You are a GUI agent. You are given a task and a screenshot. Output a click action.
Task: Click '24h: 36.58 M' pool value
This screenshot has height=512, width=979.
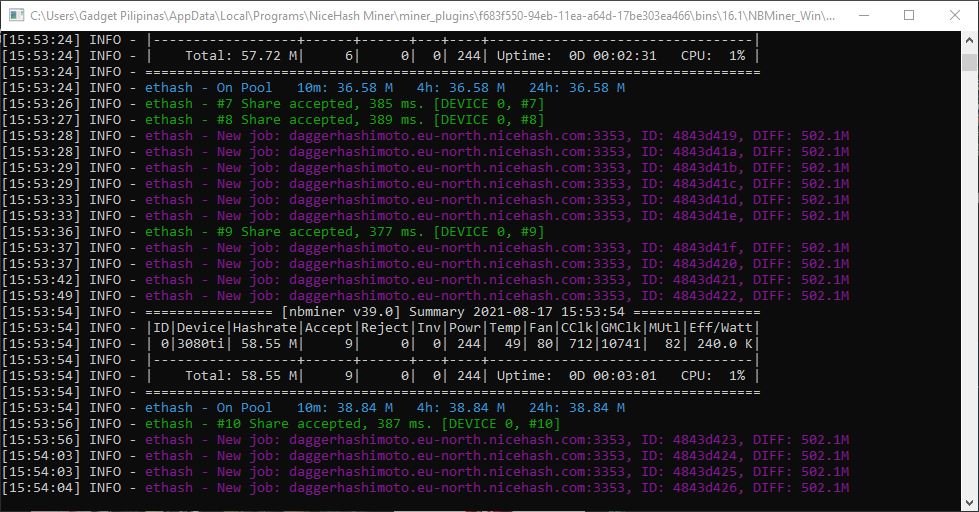[x=577, y=88]
